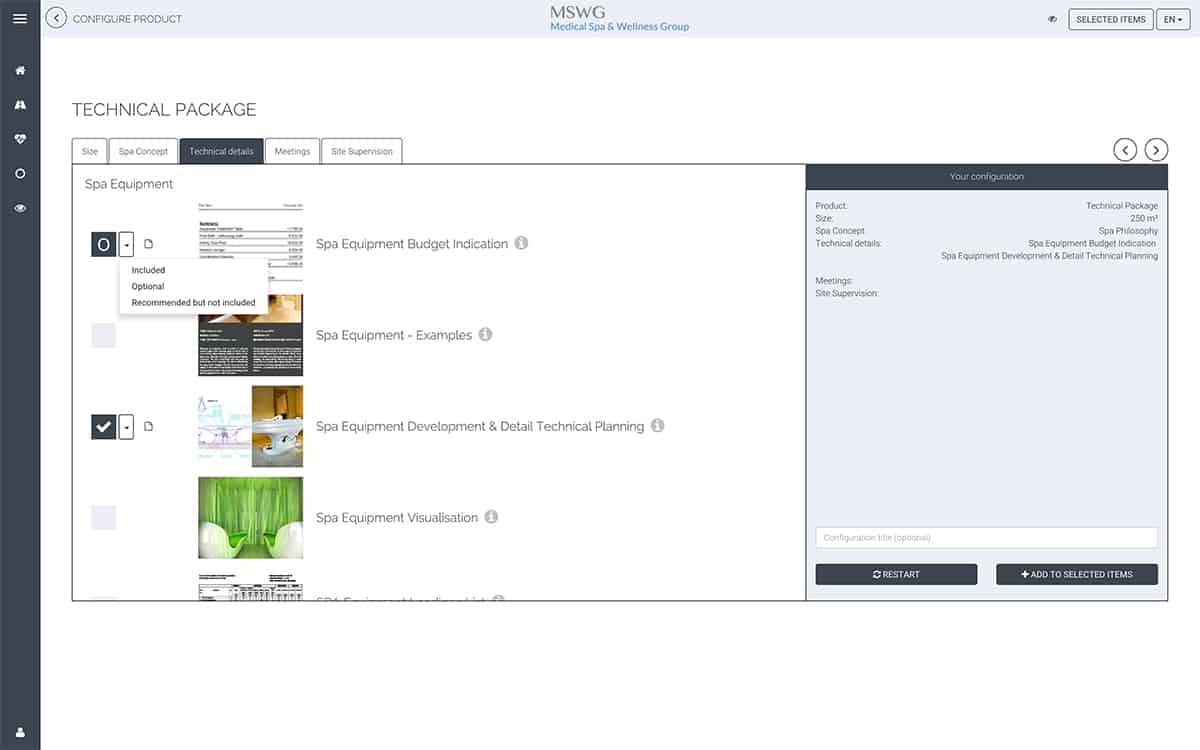Open the heartbeat icon in the sidebar
Viewport: 1200px width, 750px height.
click(x=20, y=139)
